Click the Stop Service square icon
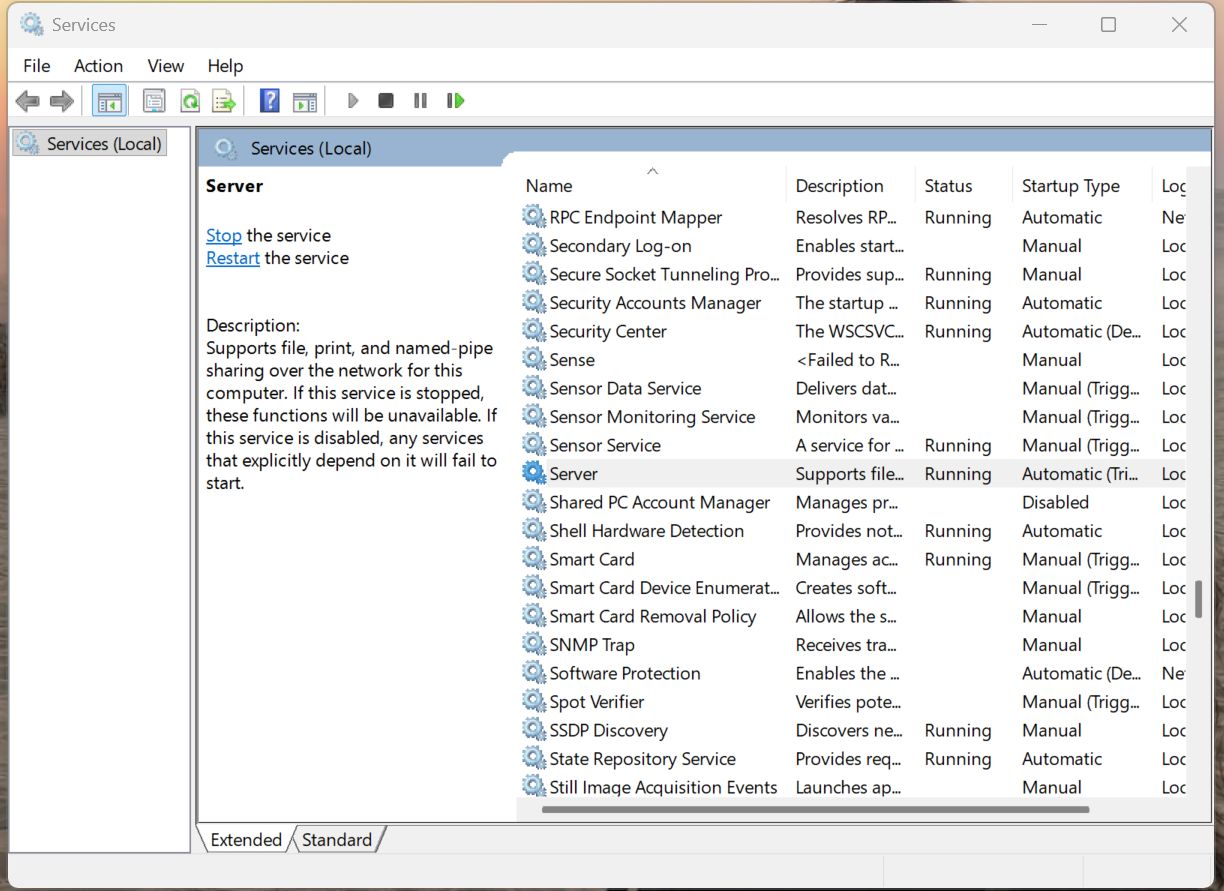The width and height of the screenshot is (1224, 891). point(386,101)
